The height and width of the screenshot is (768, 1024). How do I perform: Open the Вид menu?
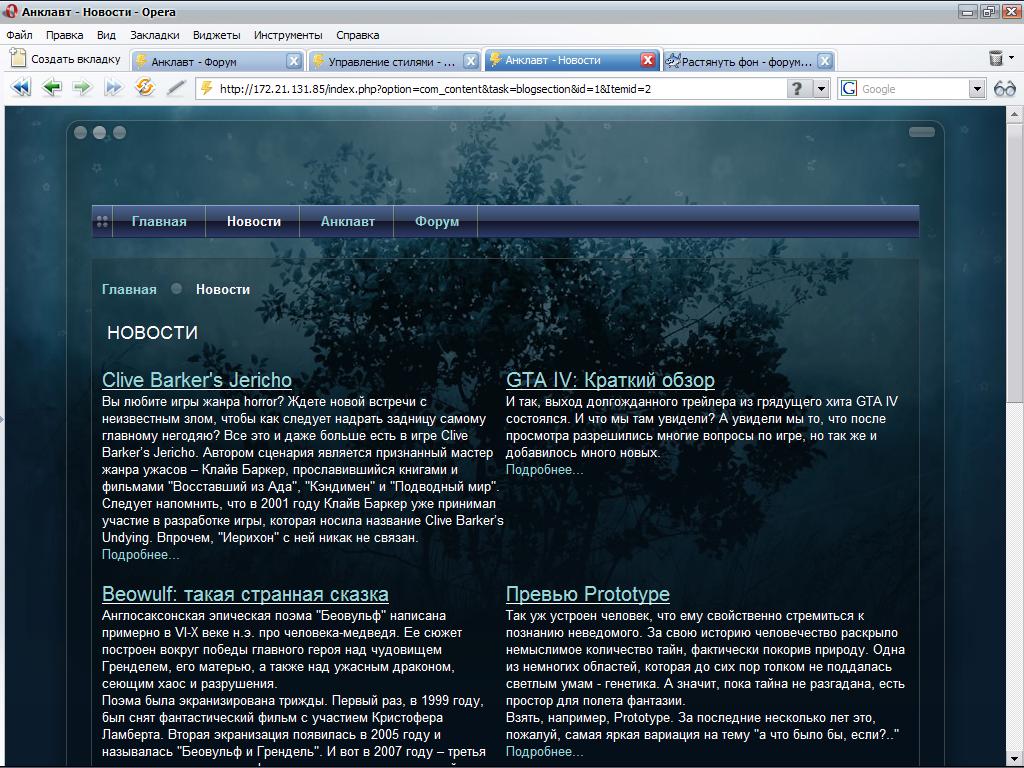[x=106, y=35]
